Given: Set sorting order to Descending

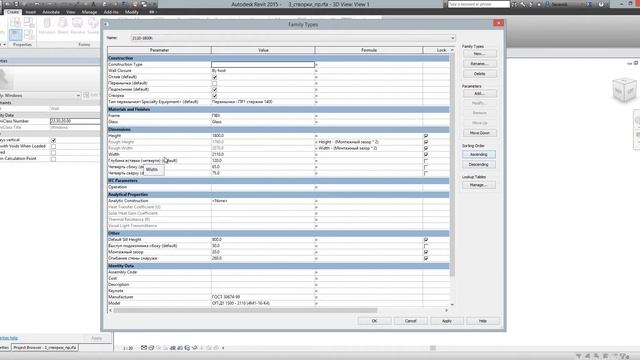Looking at the screenshot, I should [479, 164].
